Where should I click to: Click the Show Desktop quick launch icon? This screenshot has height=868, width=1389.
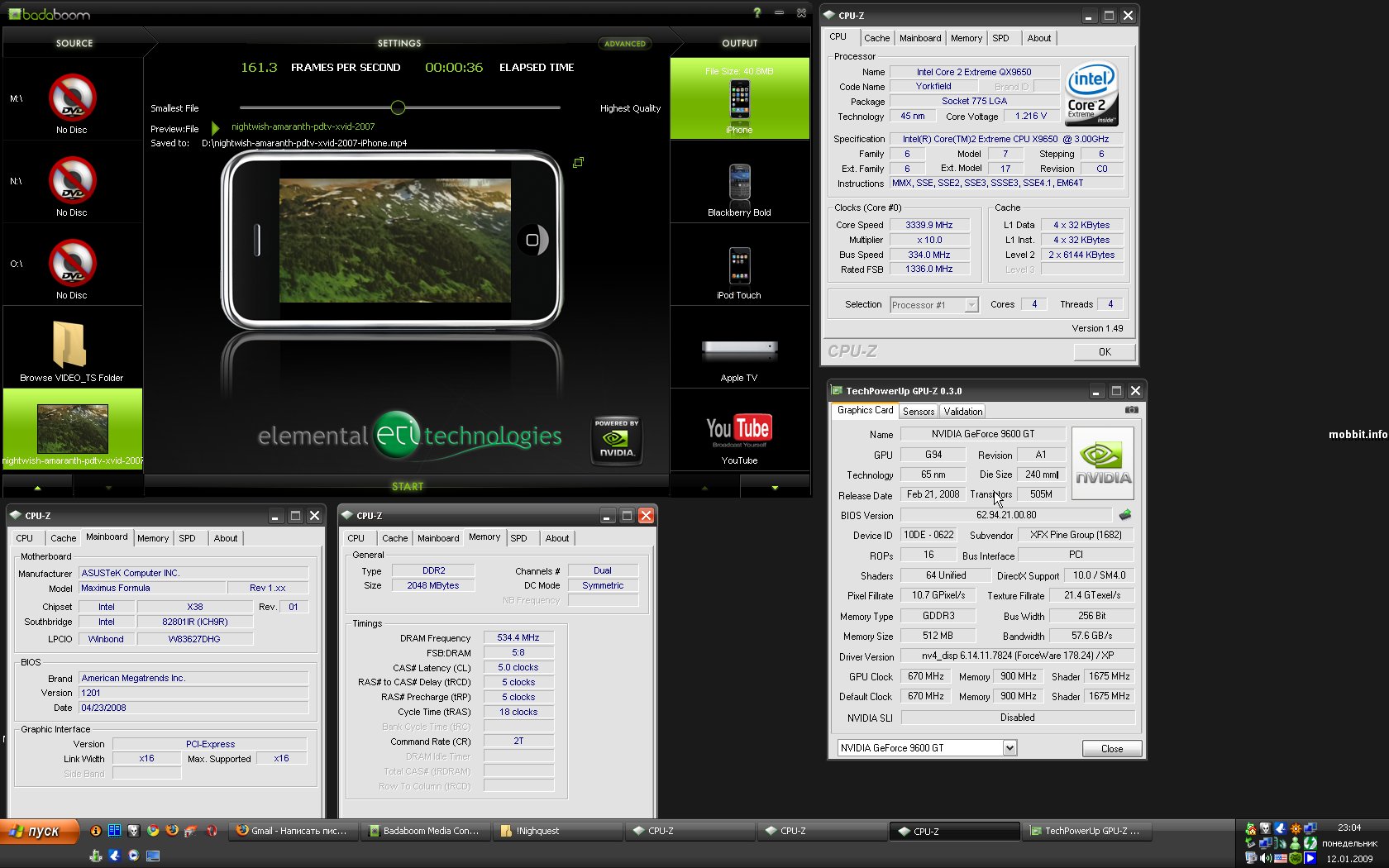[153, 856]
